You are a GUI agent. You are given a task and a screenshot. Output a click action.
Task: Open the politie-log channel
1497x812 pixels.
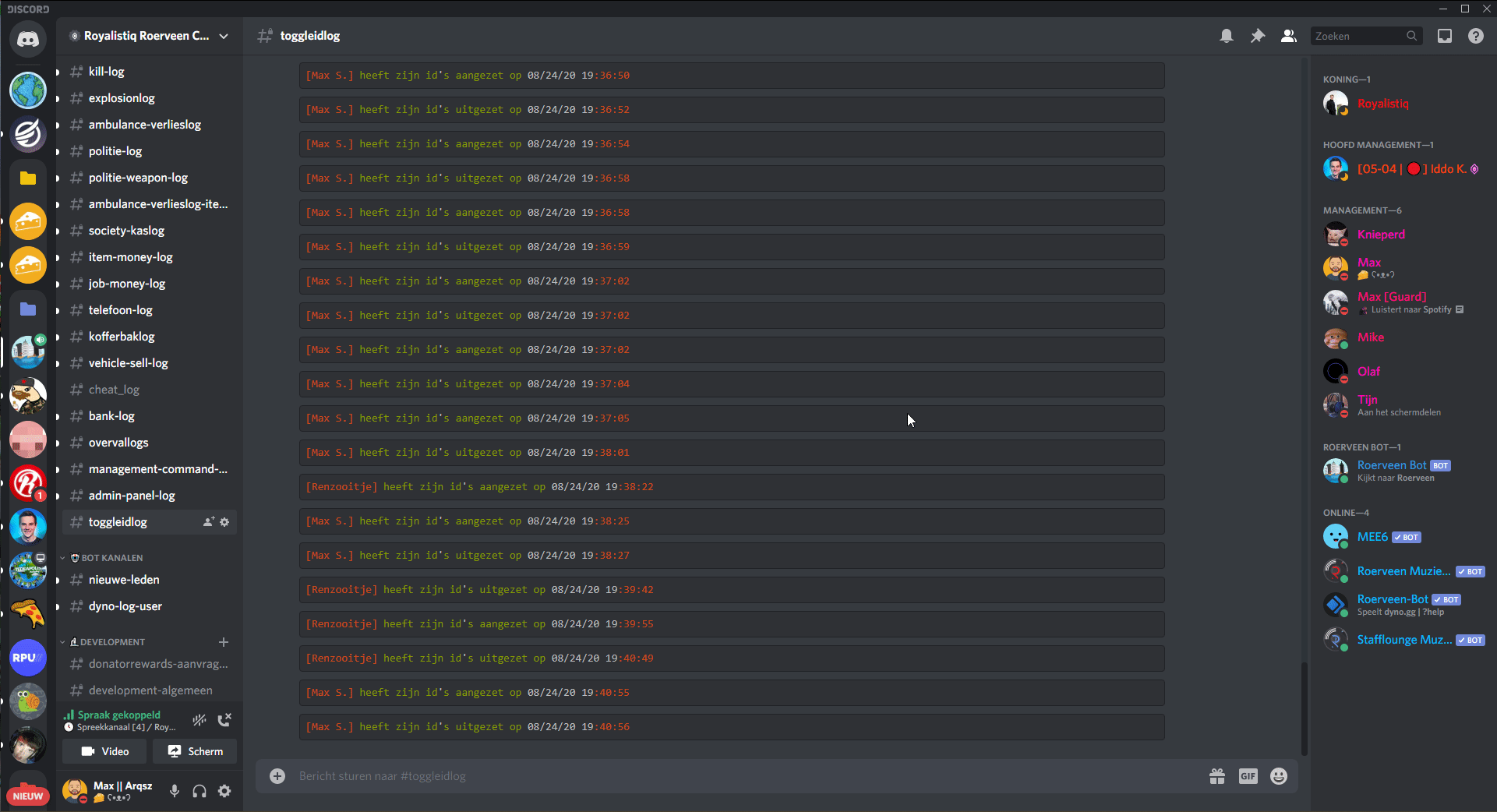(115, 151)
